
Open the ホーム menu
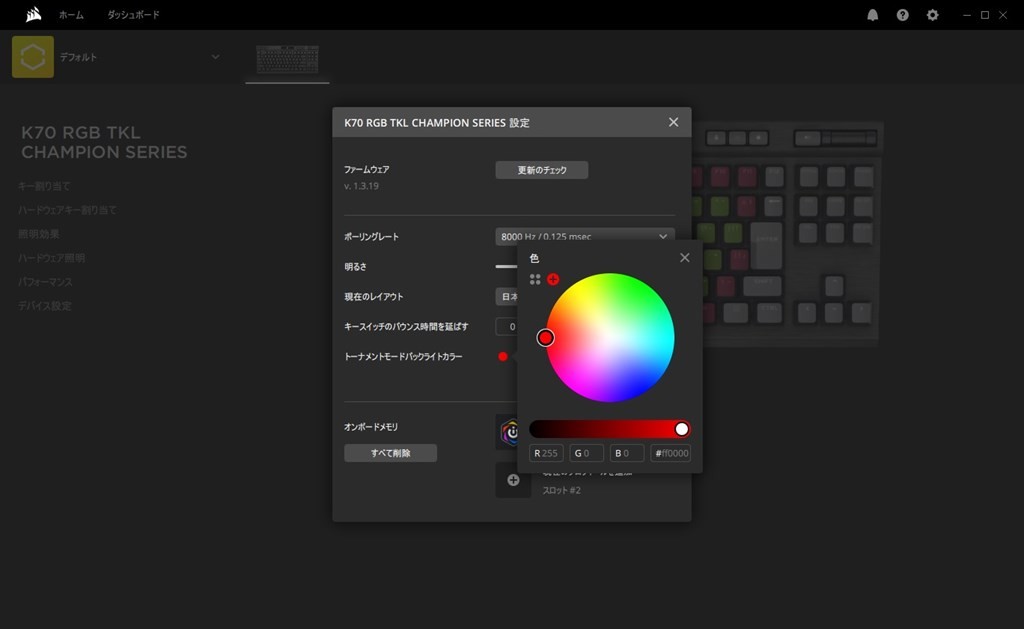(71, 15)
